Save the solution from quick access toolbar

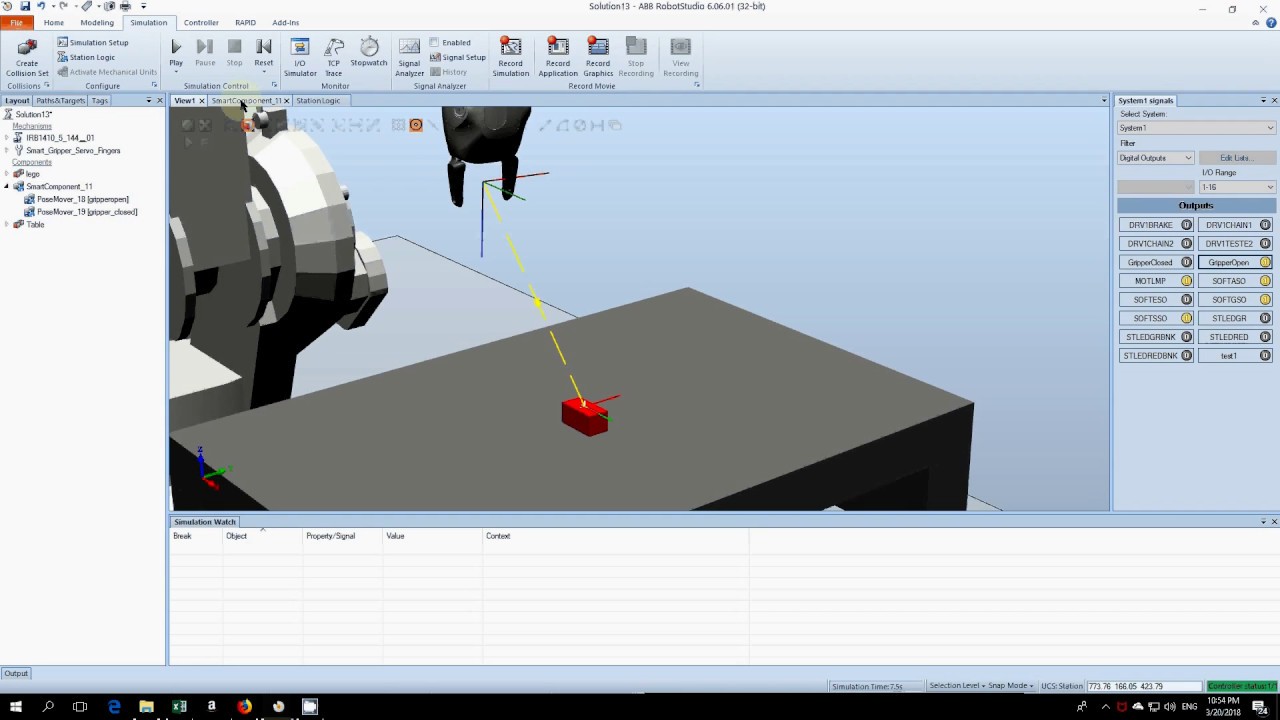24,6
